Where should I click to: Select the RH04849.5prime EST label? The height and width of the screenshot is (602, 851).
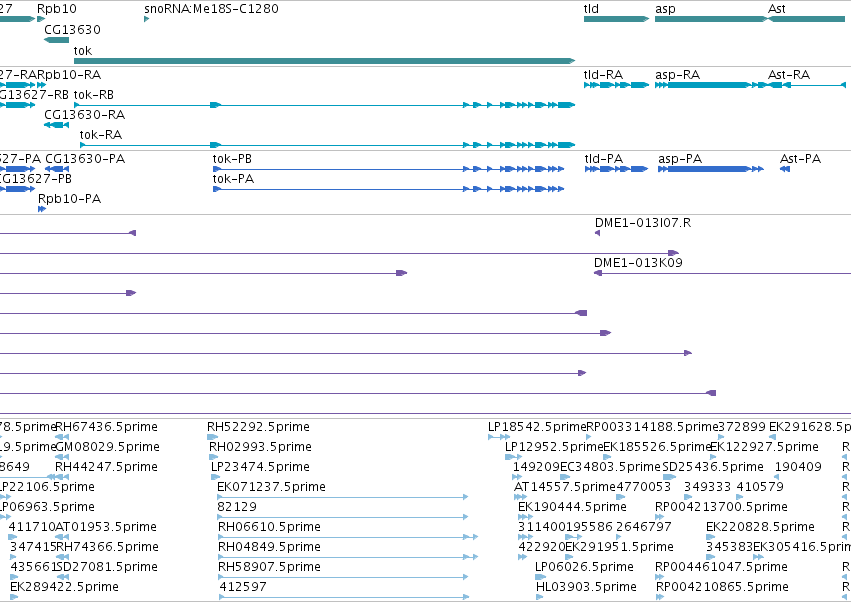point(269,547)
